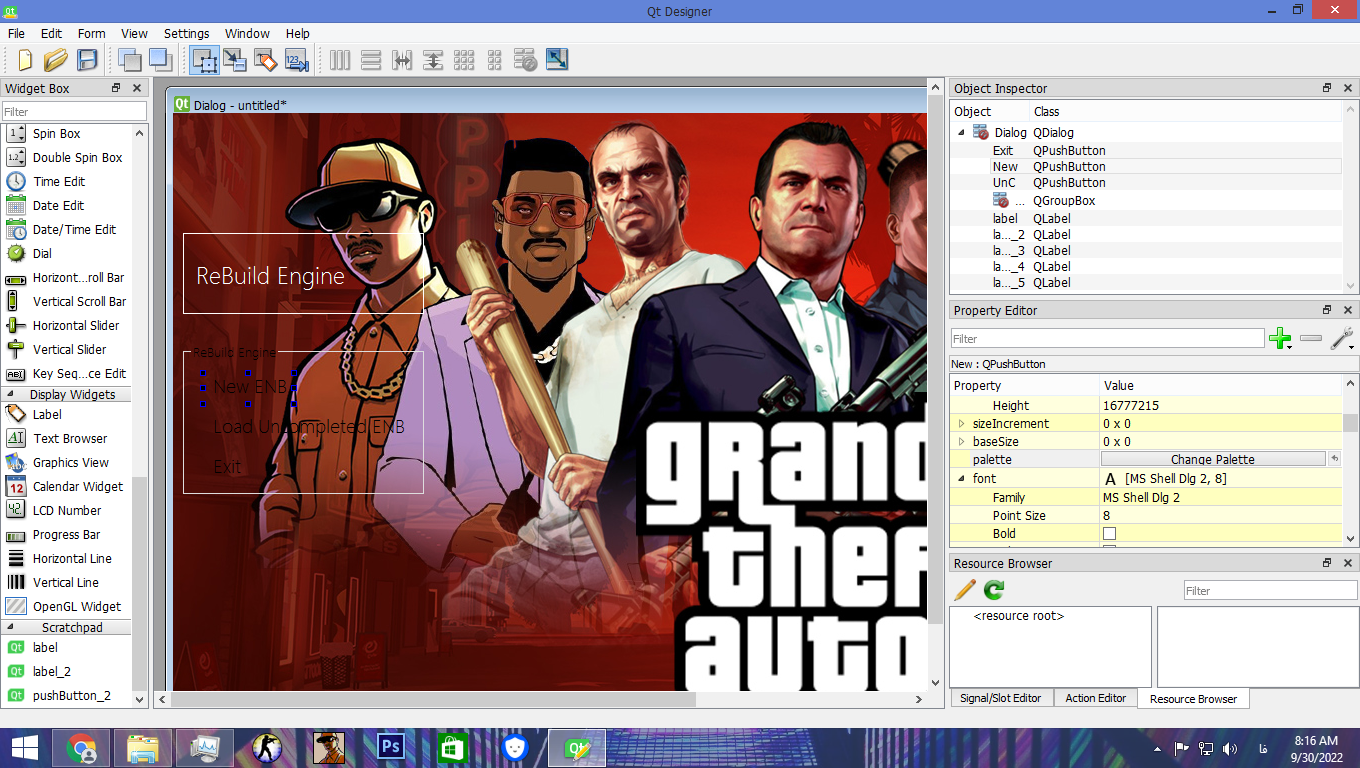Click the Break Layout toolbar icon
This screenshot has width=1360, height=768.
525,60
